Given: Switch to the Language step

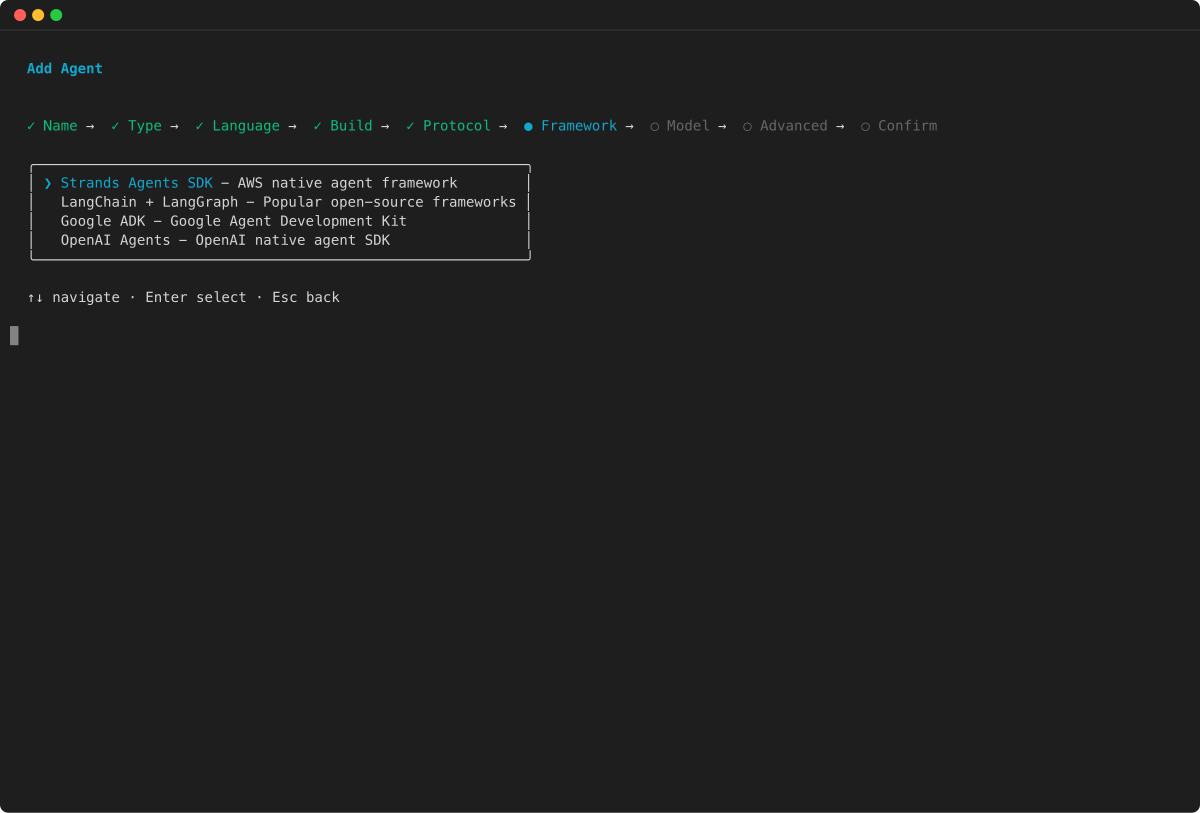Looking at the screenshot, I should [246, 125].
